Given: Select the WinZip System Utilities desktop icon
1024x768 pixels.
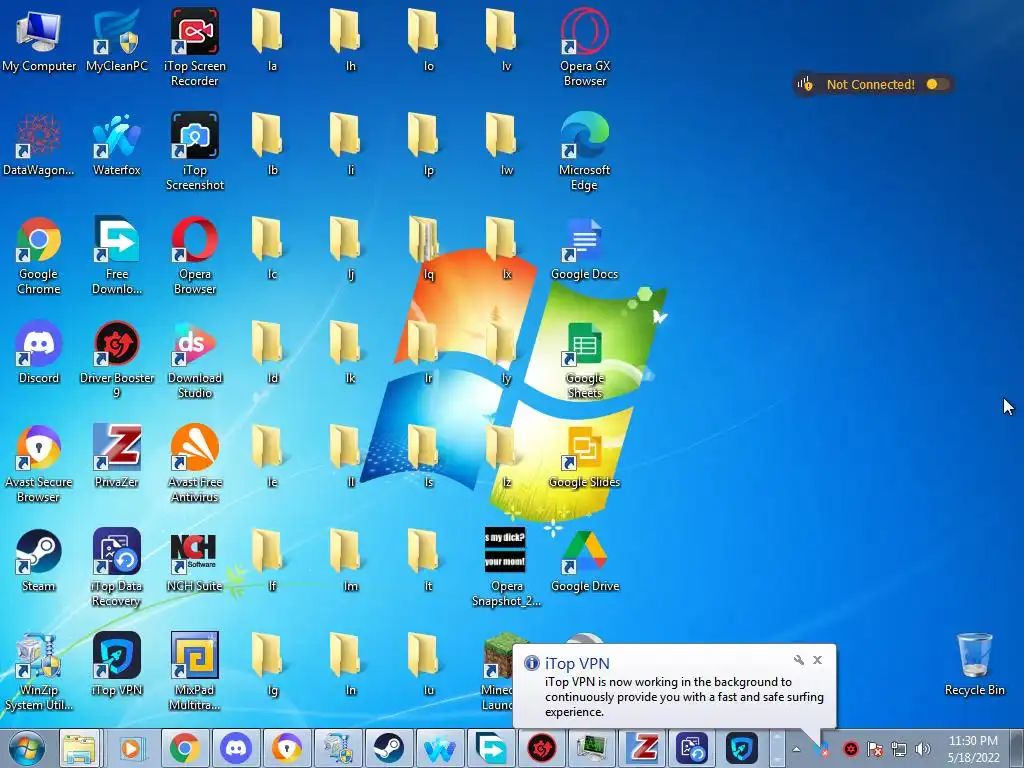Looking at the screenshot, I should [x=39, y=671].
